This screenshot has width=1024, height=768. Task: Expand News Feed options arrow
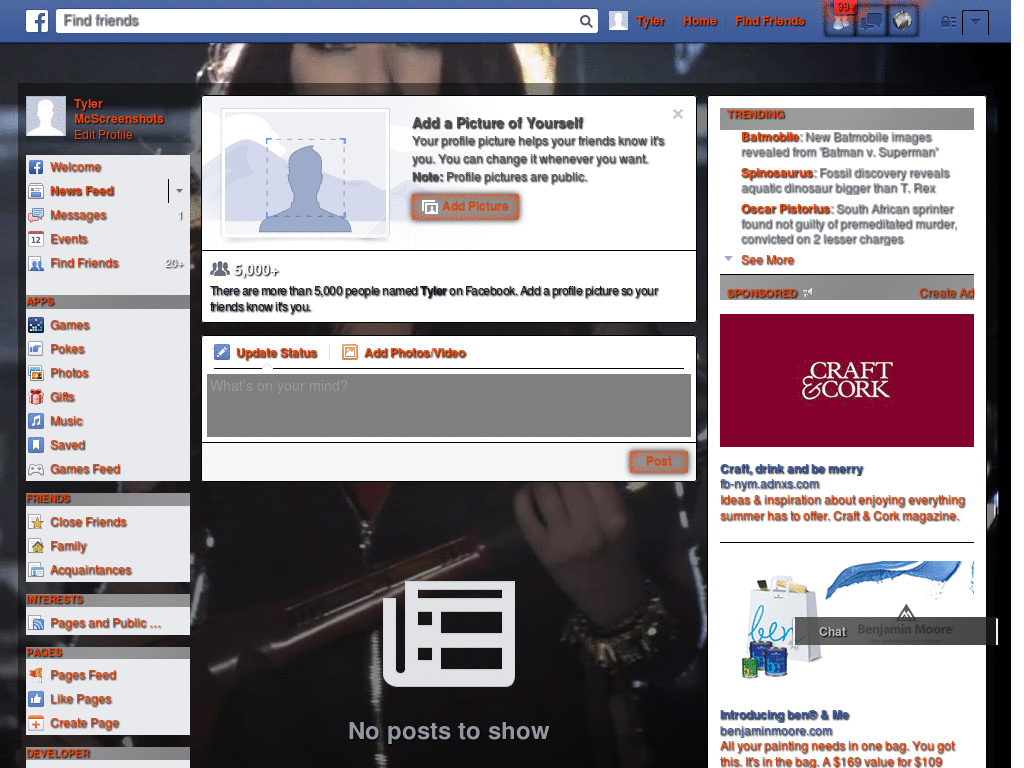click(179, 191)
